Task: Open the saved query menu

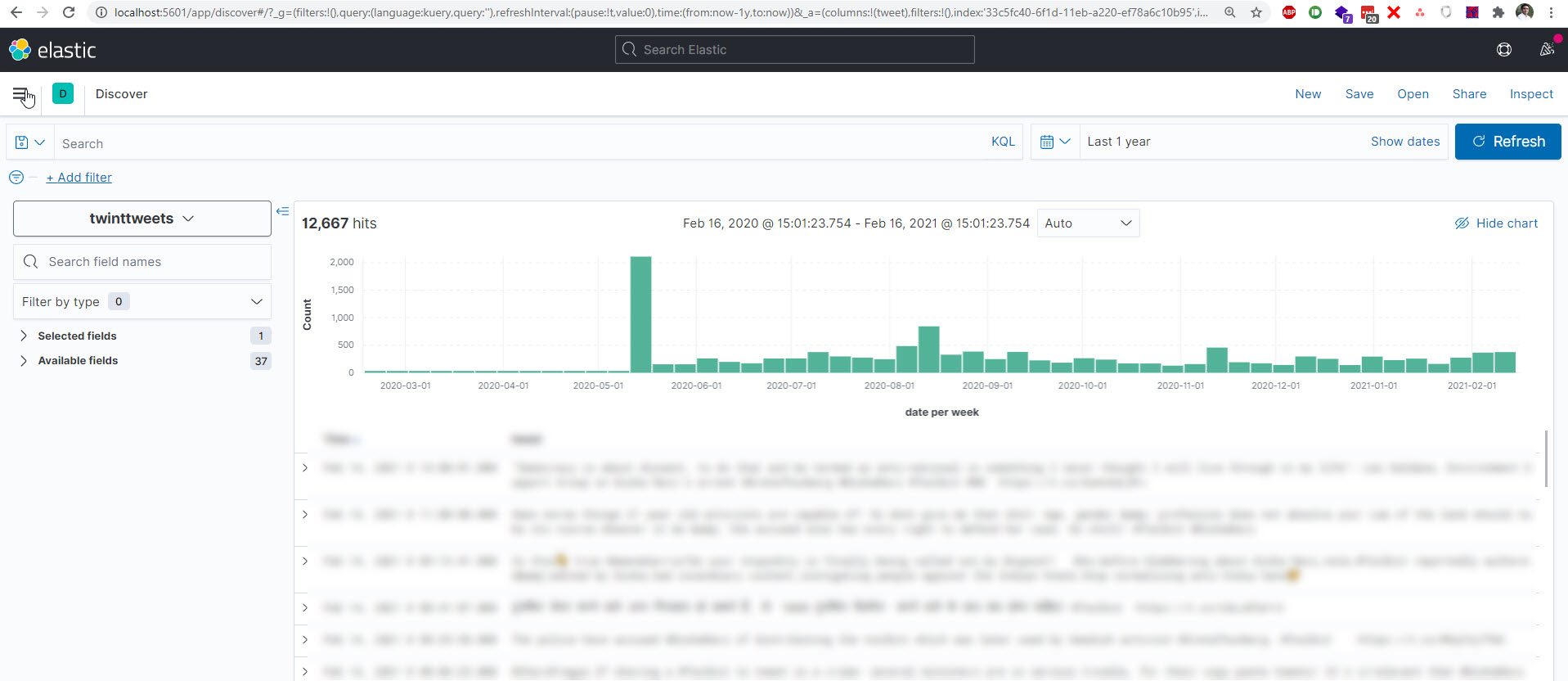Action: (x=30, y=142)
